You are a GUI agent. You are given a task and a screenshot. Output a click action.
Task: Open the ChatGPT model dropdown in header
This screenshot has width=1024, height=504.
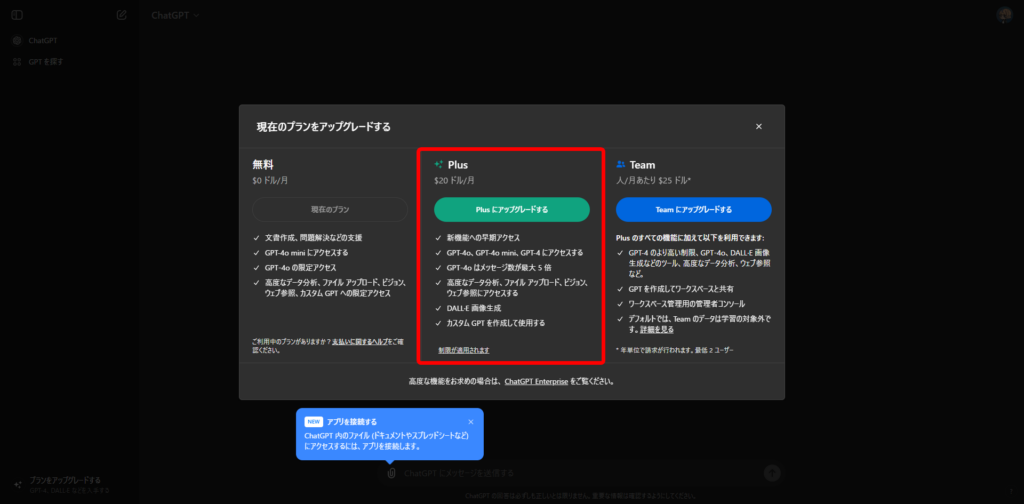click(175, 15)
